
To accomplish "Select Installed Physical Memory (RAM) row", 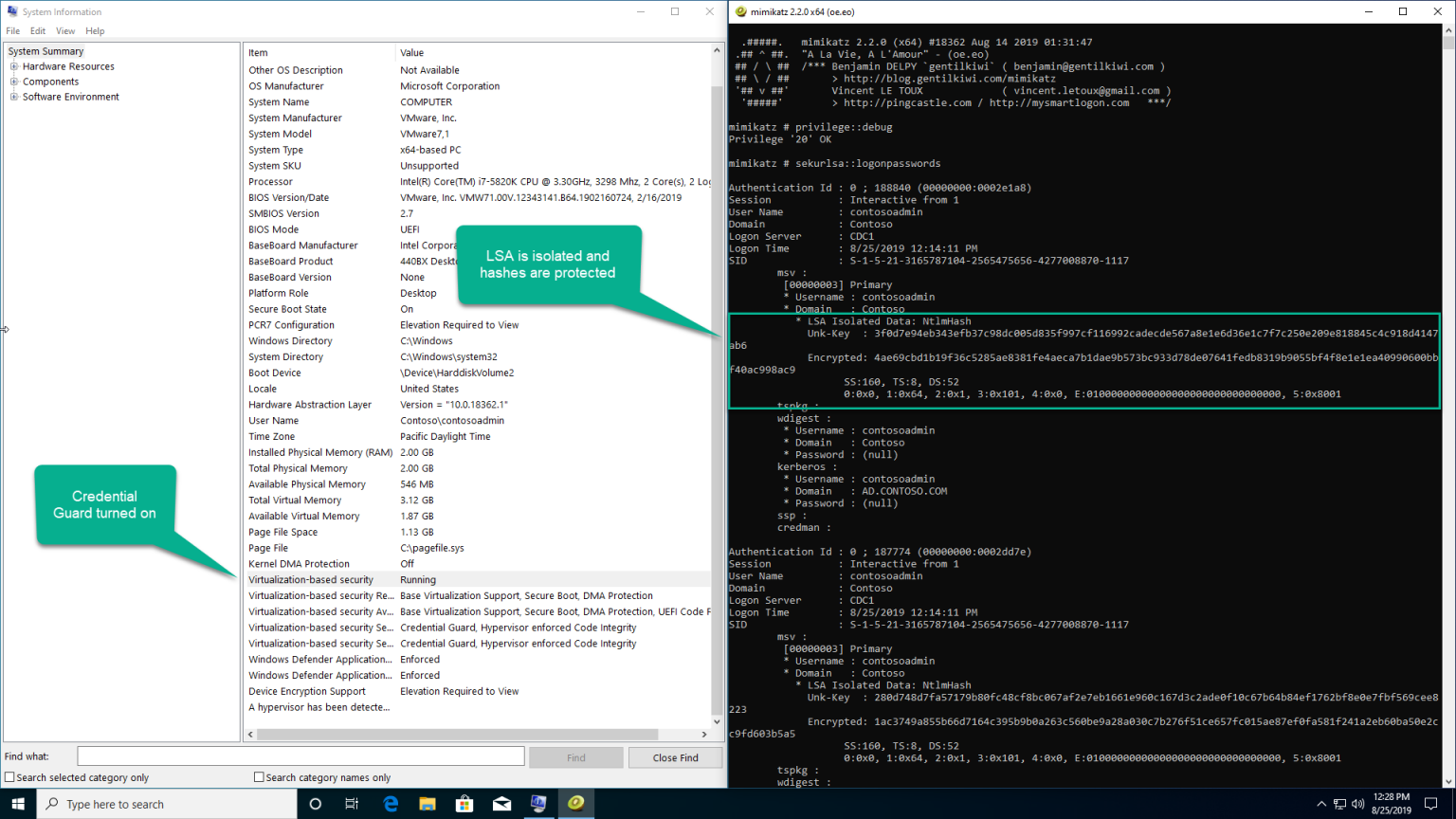I will coord(478,453).
